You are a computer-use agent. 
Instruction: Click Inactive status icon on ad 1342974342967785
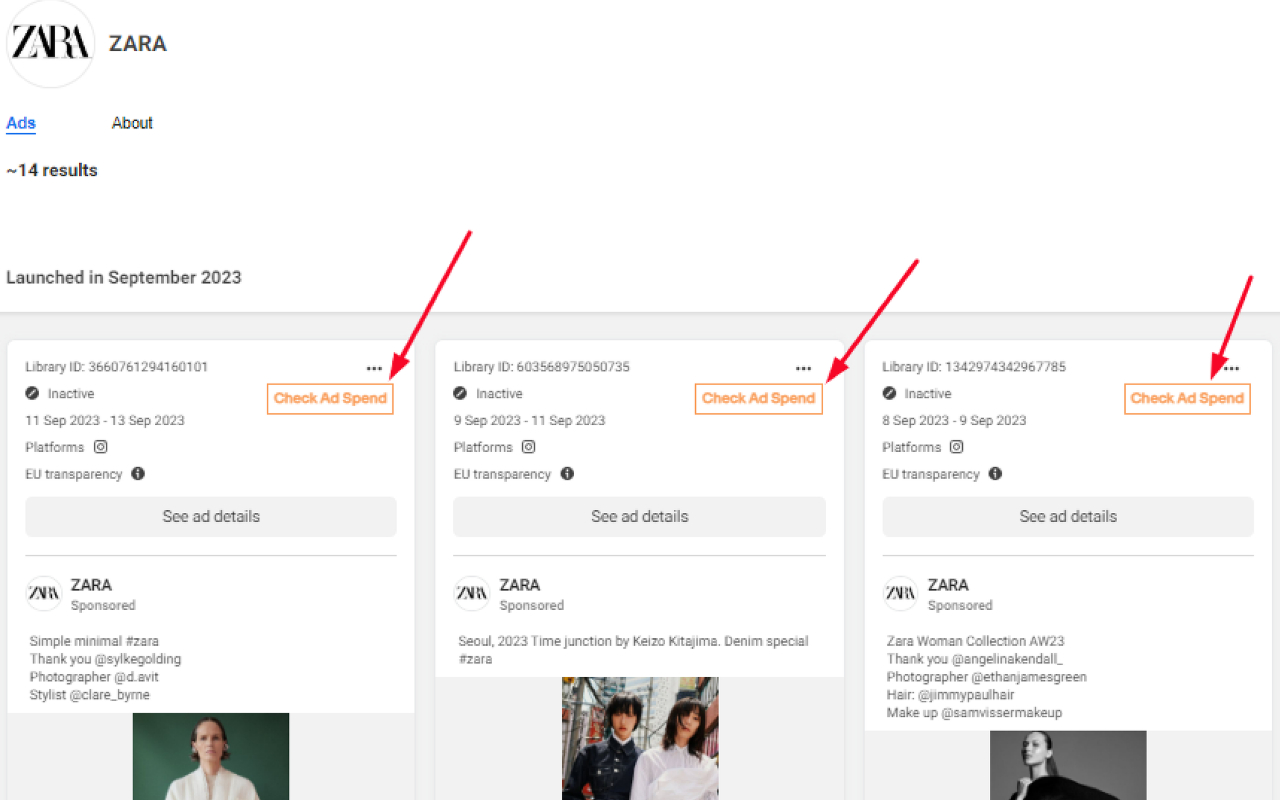click(889, 394)
